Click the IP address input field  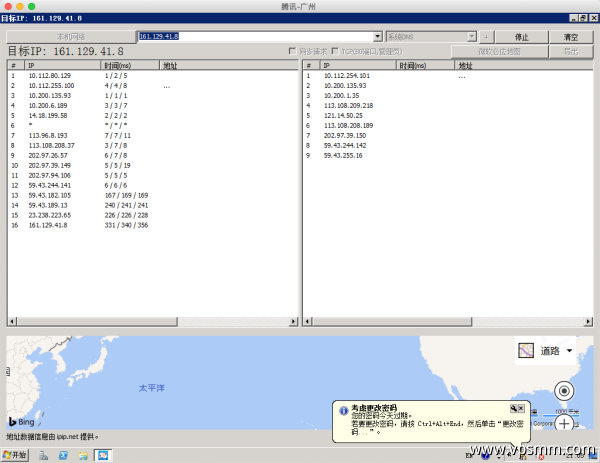pos(255,36)
